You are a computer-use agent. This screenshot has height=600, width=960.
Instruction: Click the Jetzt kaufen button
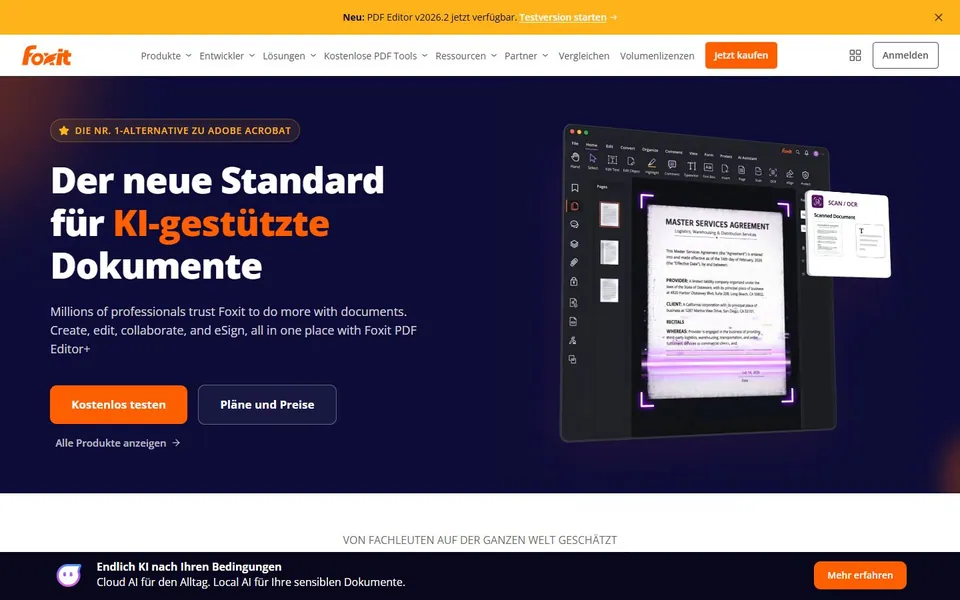point(741,55)
